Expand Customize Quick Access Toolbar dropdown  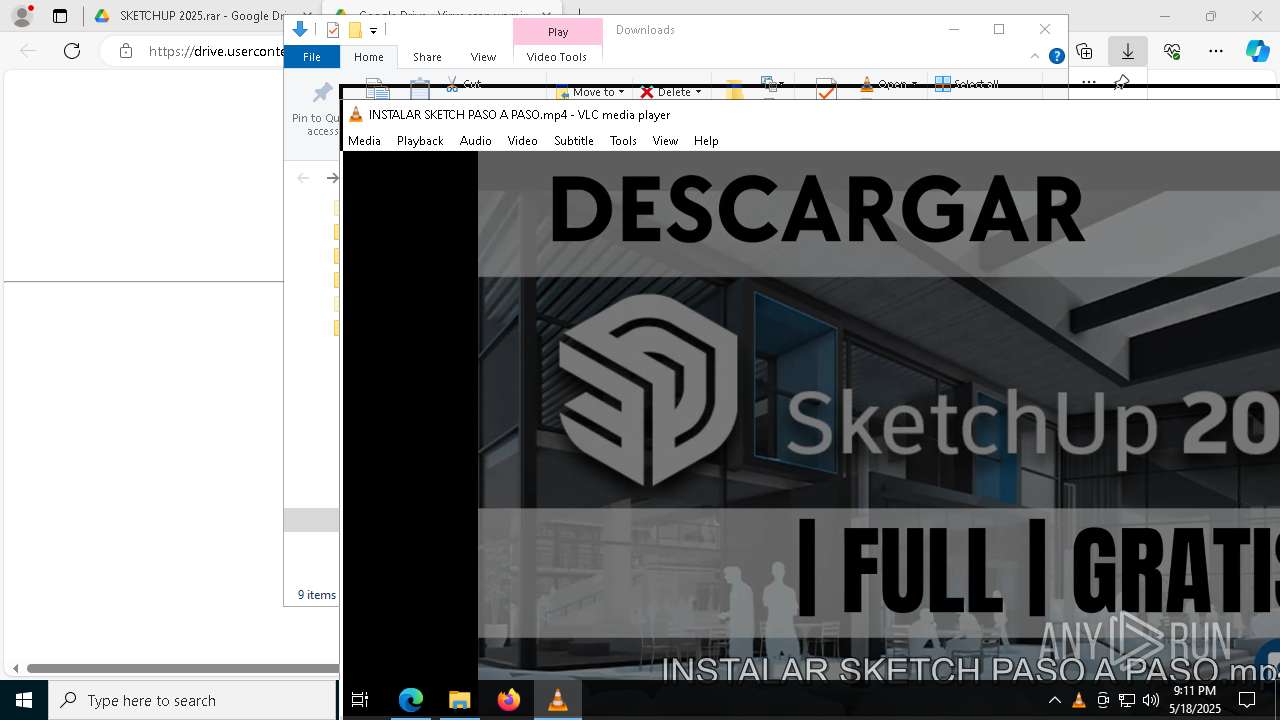pyautogui.click(x=373, y=31)
